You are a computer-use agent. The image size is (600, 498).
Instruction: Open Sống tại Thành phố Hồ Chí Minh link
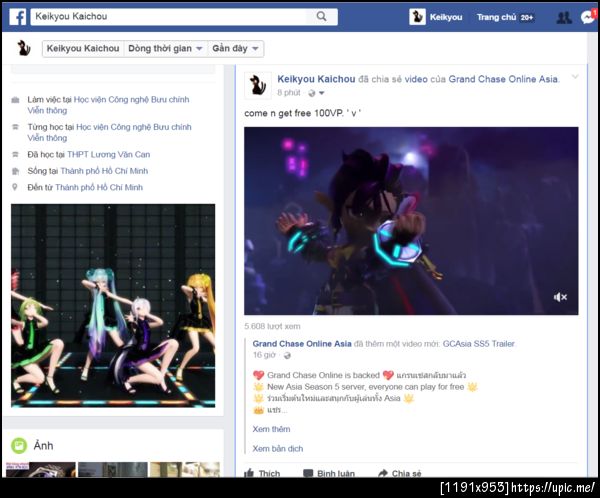point(104,171)
